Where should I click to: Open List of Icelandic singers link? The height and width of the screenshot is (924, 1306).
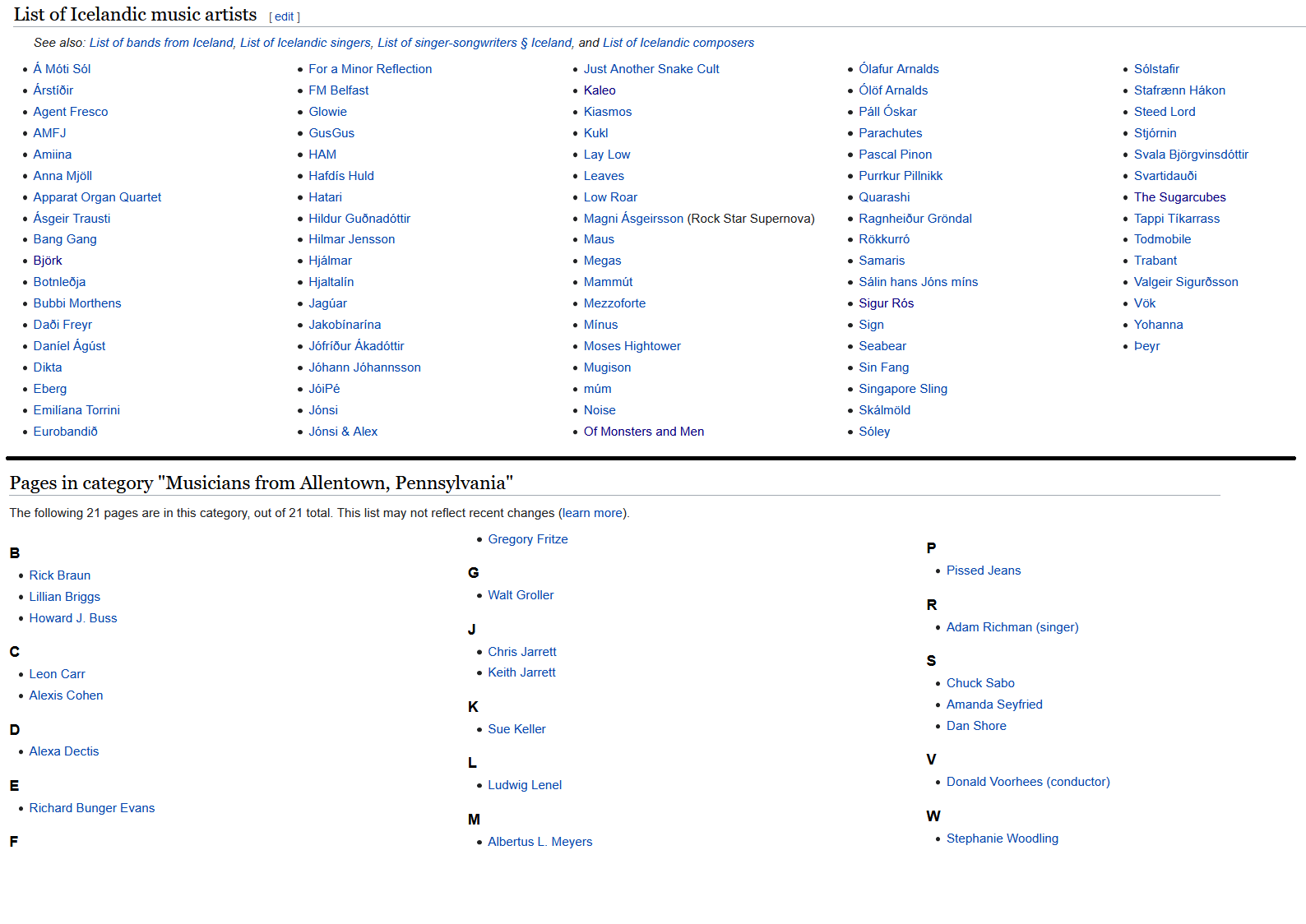305,43
